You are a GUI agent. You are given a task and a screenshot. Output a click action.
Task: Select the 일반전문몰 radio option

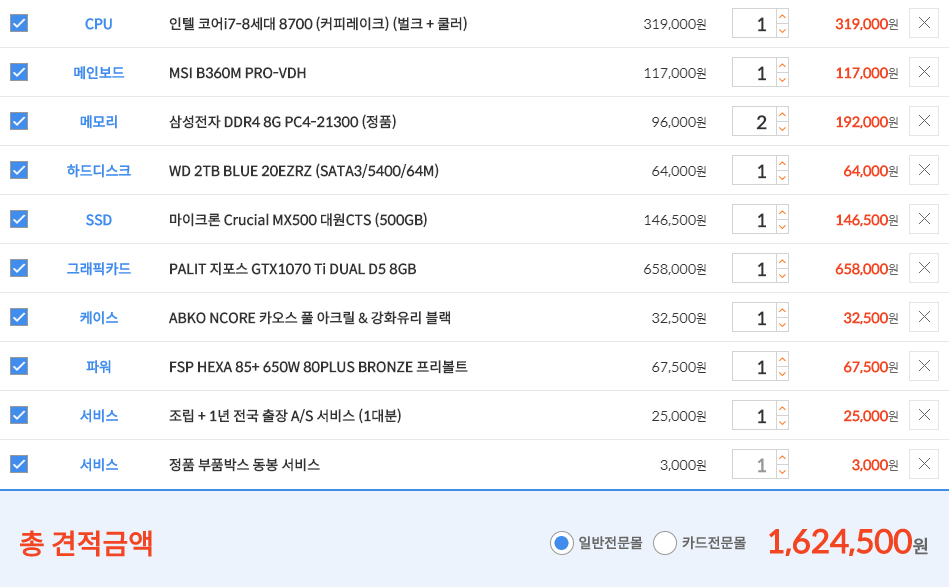pyautogui.click(x=561, y=543)
